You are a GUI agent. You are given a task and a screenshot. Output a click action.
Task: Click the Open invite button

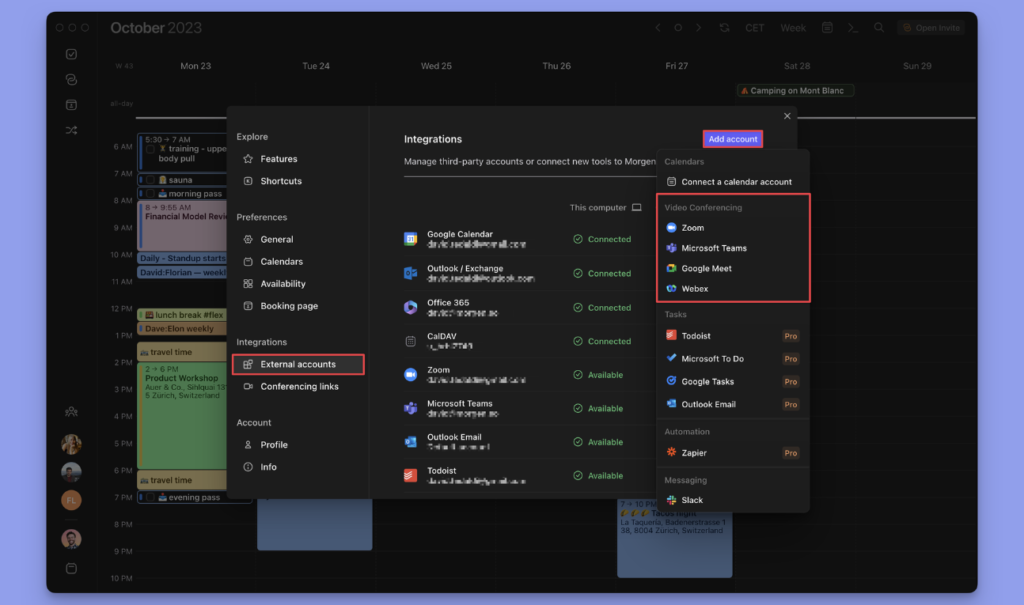point(931,28)
